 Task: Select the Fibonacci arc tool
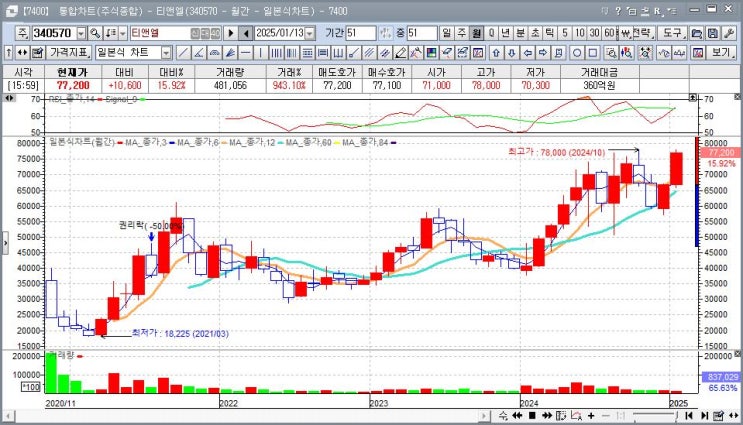point(214,53)
